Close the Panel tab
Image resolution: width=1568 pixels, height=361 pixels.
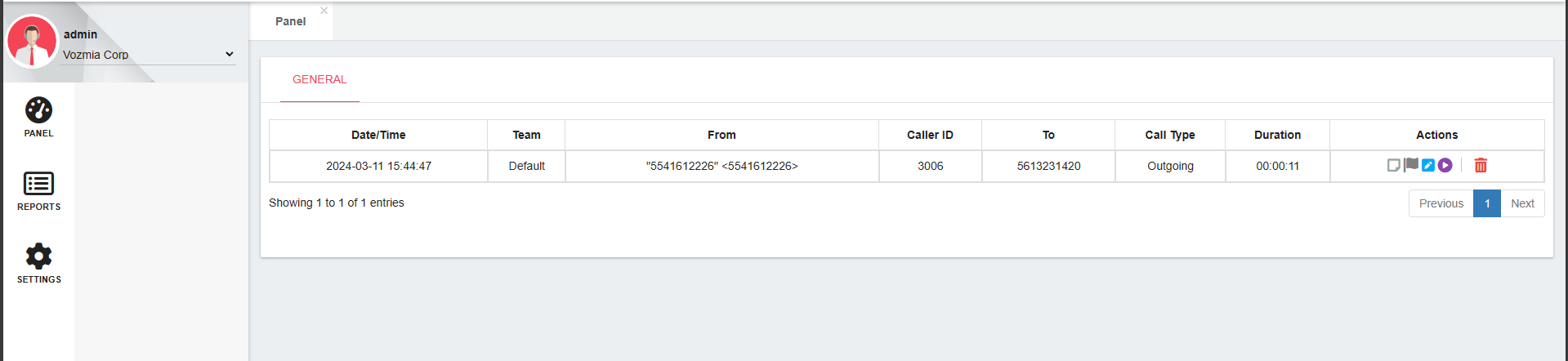[324, 11]
